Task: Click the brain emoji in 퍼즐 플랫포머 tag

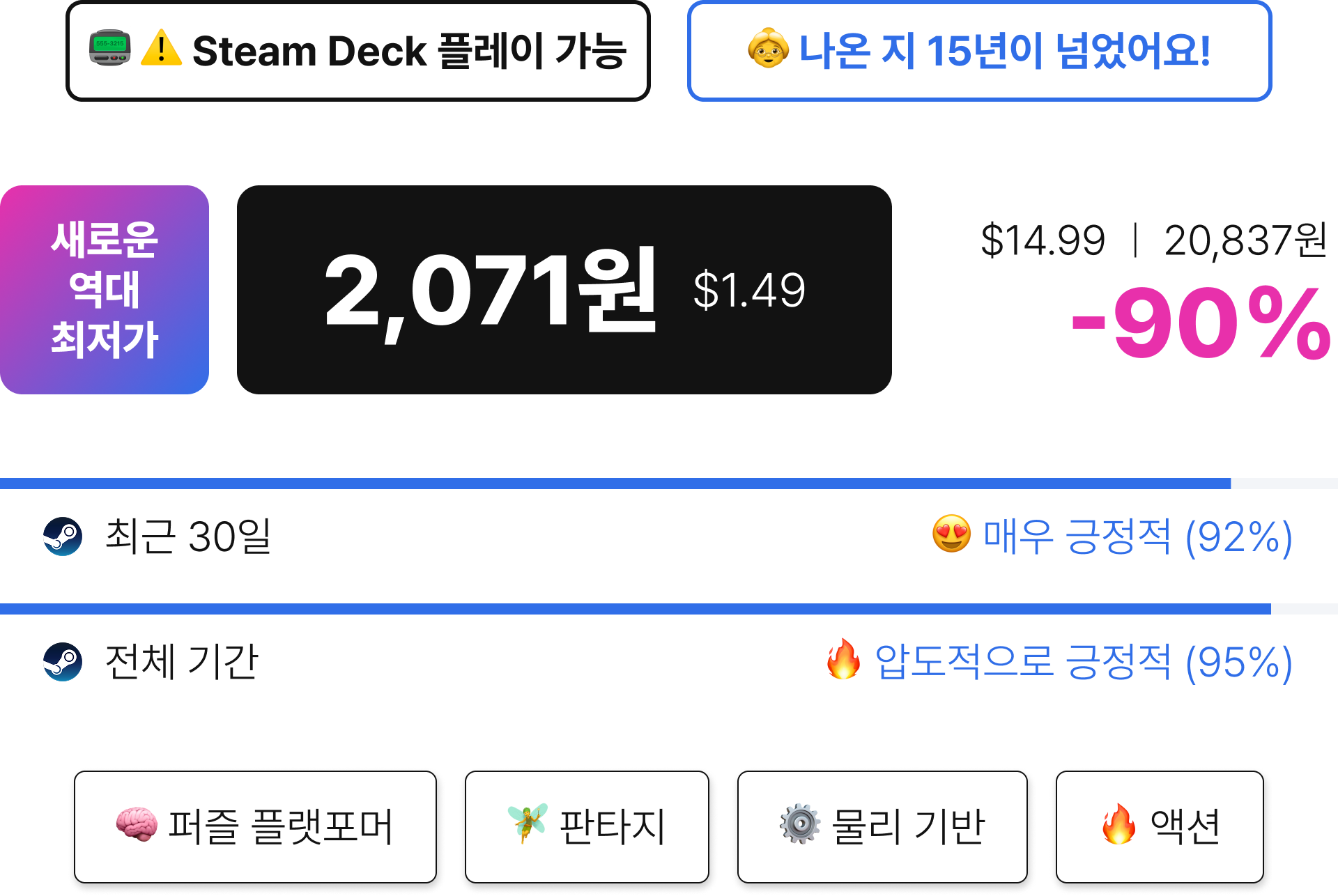Action: point(137,824)
